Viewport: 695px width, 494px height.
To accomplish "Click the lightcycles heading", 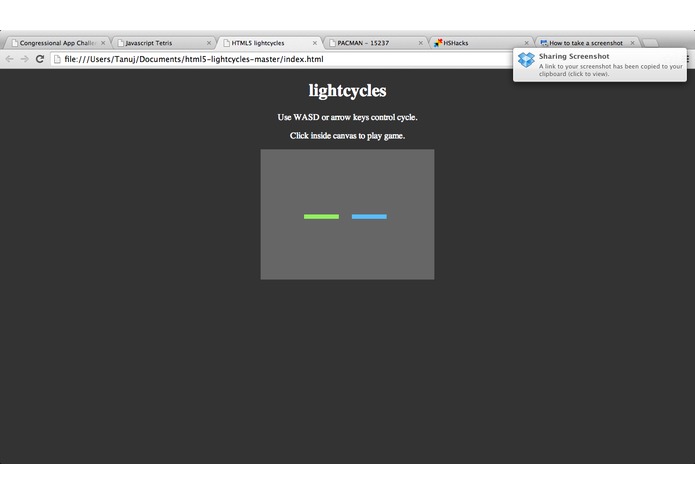I will (348, 90).
